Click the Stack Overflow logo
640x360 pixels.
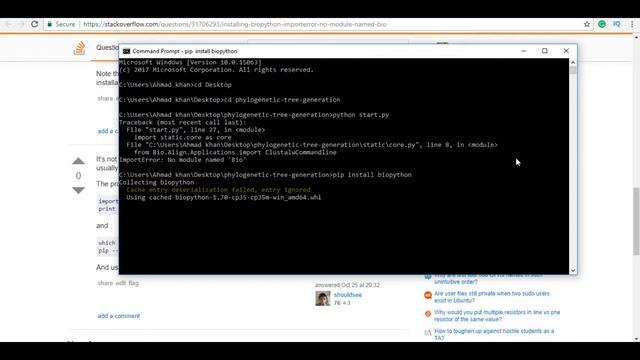[x=79, y=48]
